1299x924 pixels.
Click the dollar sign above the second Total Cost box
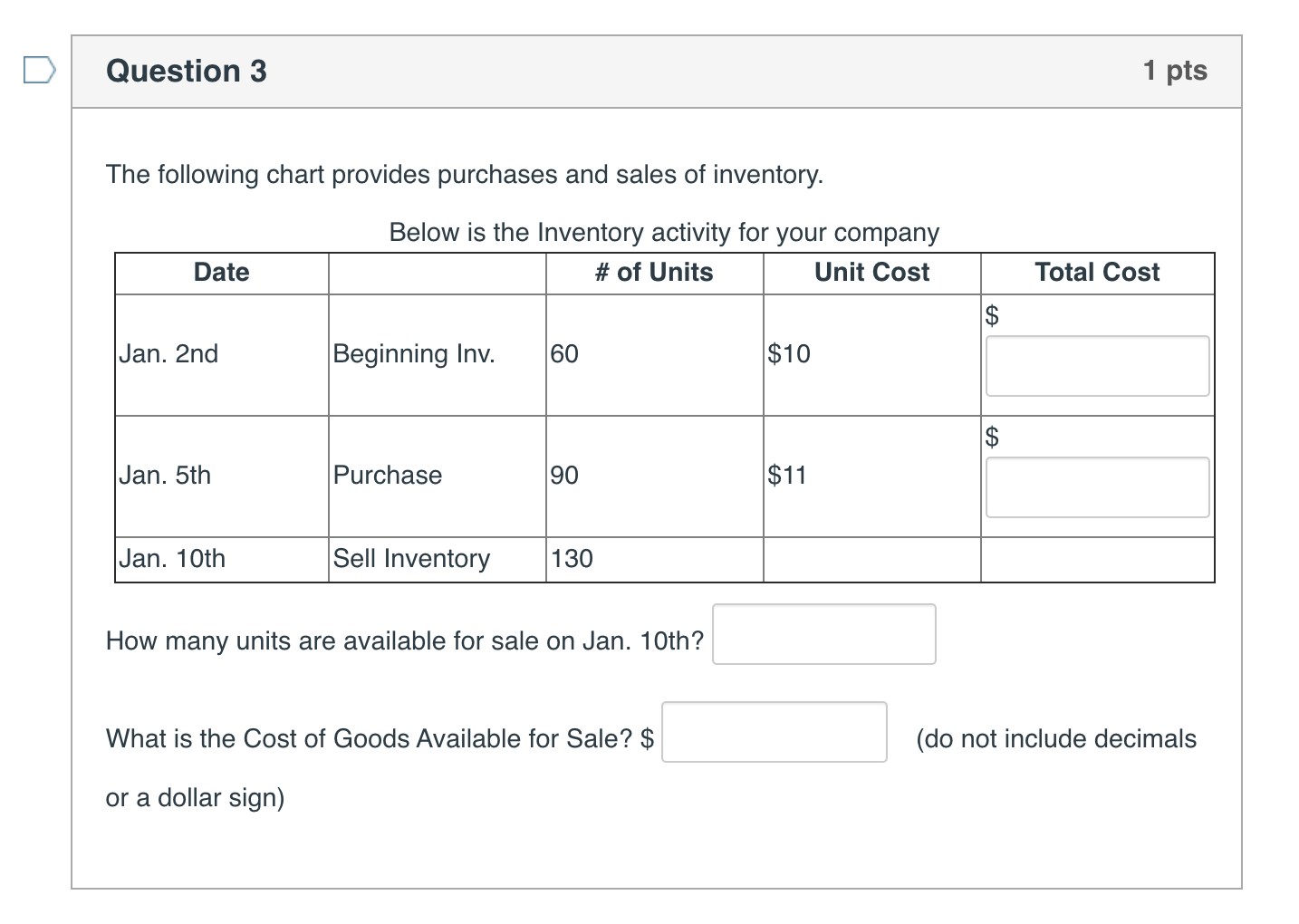(x=994, y=438)
